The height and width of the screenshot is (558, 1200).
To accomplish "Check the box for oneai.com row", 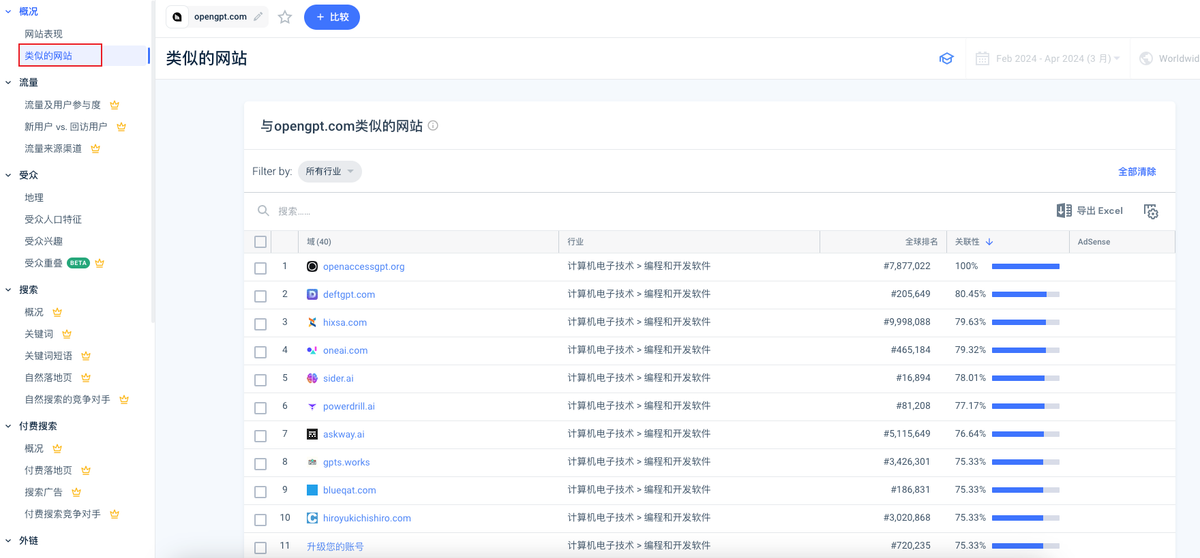I will click(261, 352).
